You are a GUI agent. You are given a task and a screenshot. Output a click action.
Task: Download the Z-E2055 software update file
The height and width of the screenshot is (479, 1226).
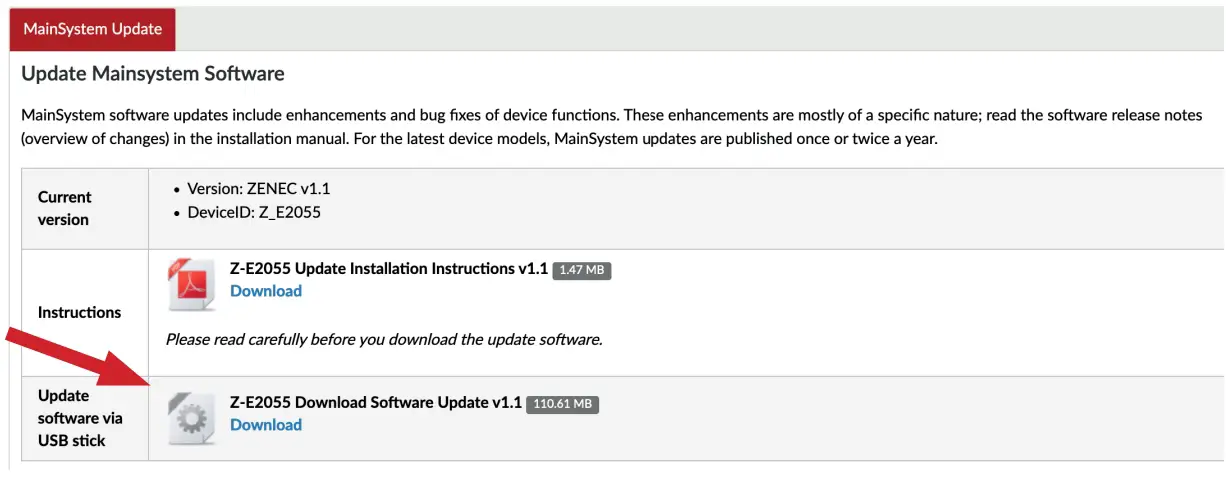tap(265, 425)
